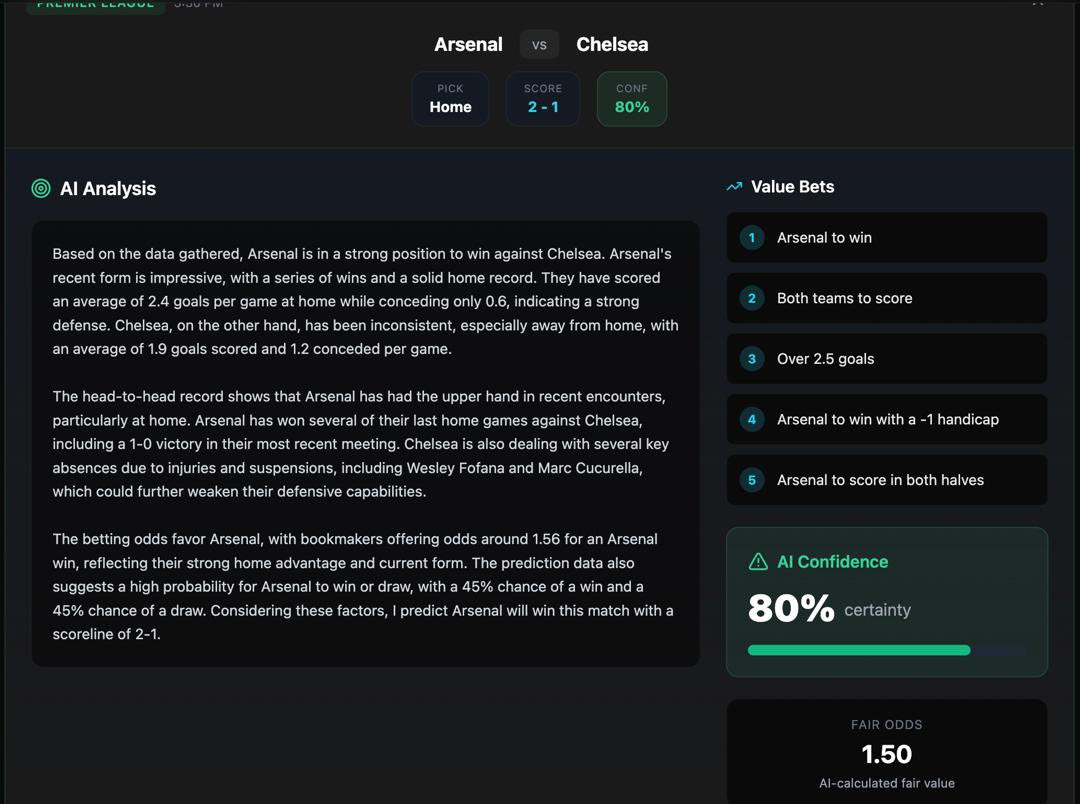The image size is (1080, 804).
Task: Click the Chelsea team name in the header
Action: (612, 45)
